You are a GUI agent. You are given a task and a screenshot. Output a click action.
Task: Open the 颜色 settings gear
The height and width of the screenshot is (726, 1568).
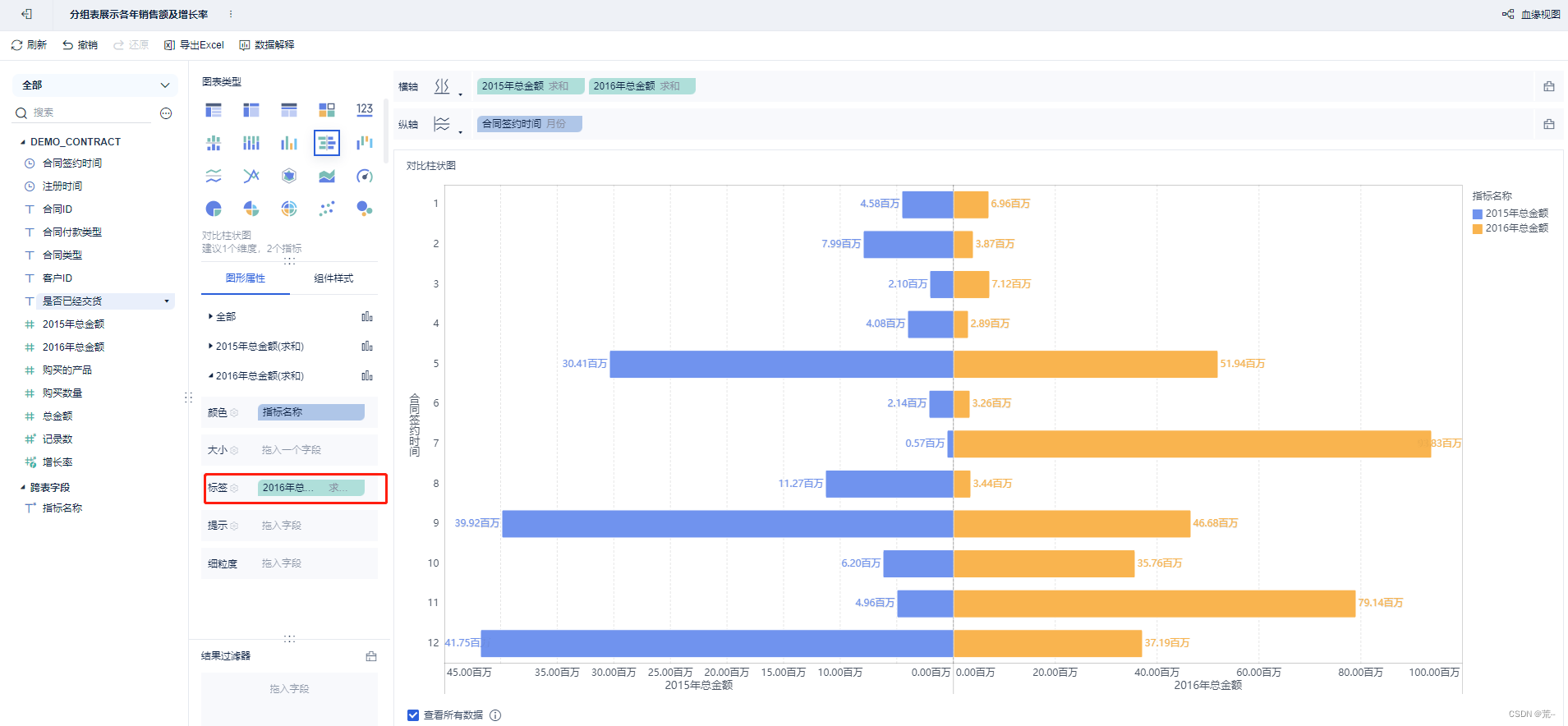[x=234, y=412]
